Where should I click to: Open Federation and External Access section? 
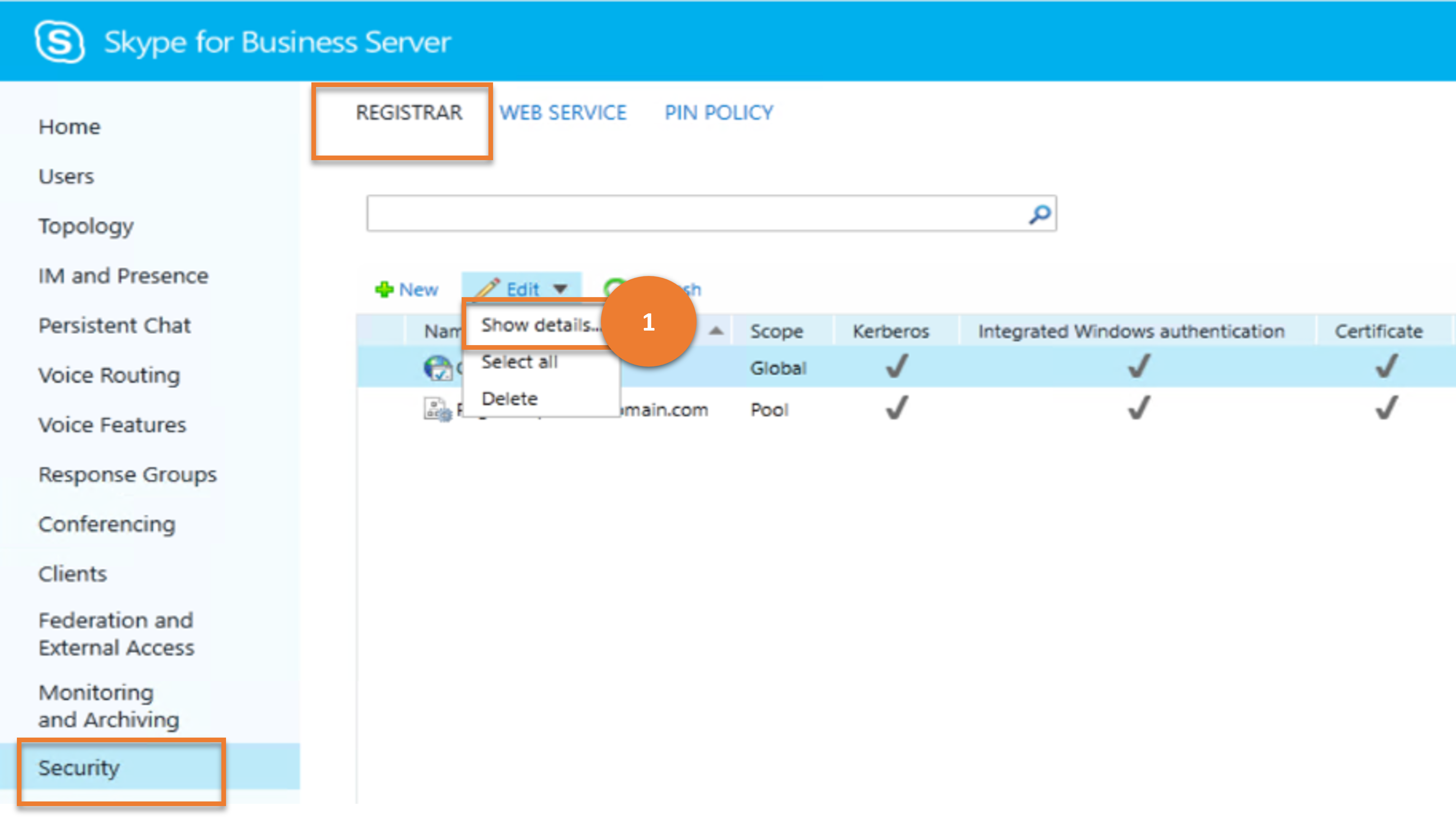tap(116, 634)
